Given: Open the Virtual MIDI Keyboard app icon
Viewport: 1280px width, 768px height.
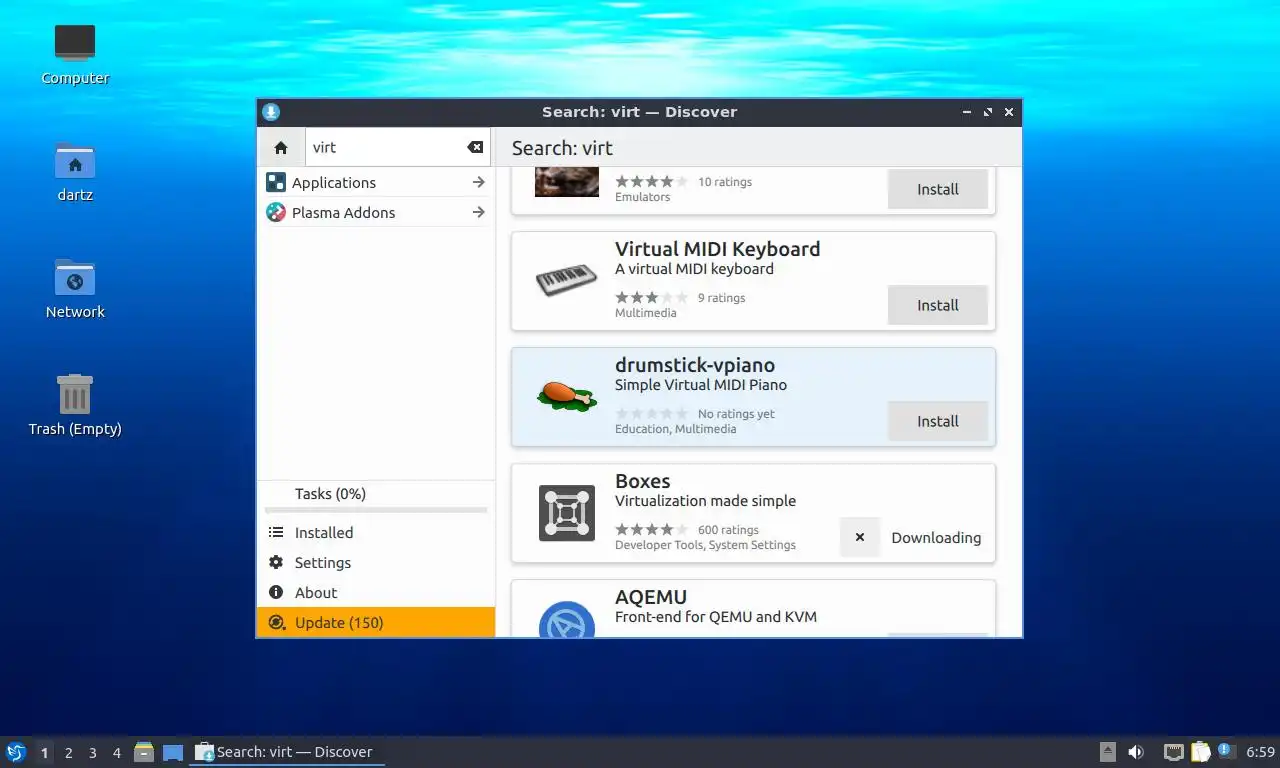Looking at the screenshot, I should pyautogui.click(x=566, y=281).
